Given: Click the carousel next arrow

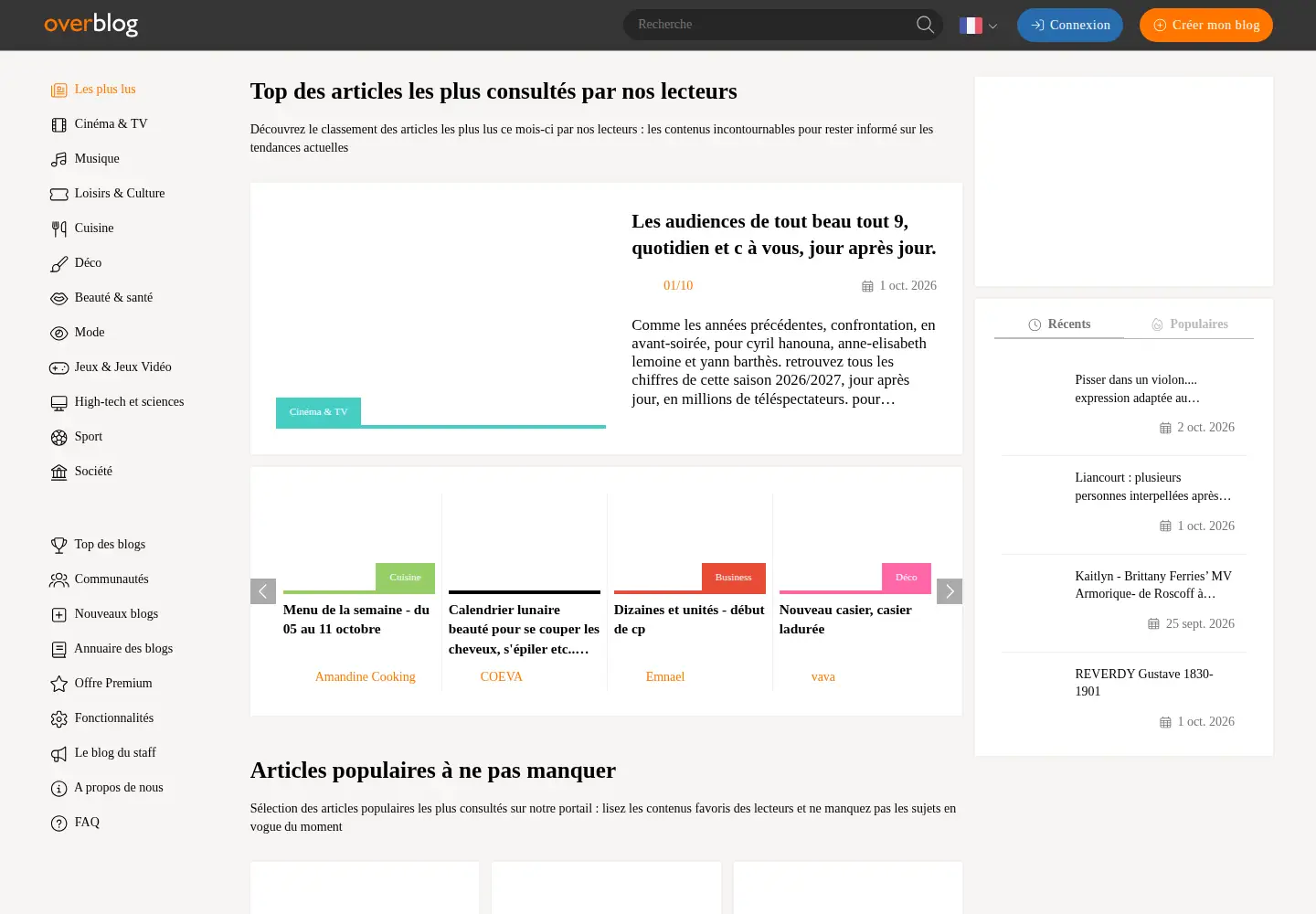Looking at the screenshot, I should tap(950, 591).
